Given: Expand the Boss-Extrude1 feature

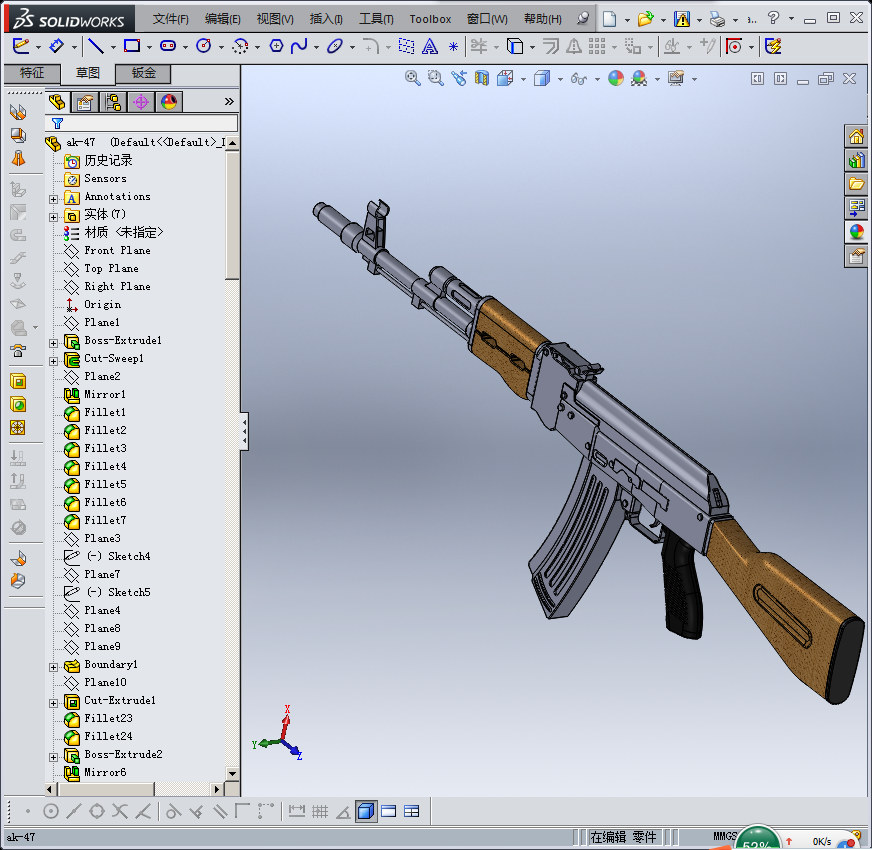Looking at the screenshot, I should pos(53,343).
